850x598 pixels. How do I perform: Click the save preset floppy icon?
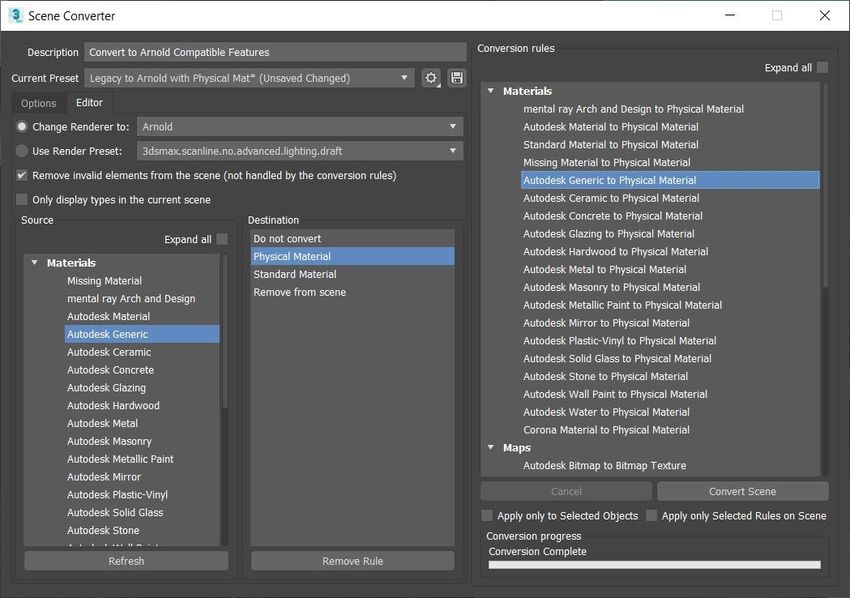click(x=457, y=78)
